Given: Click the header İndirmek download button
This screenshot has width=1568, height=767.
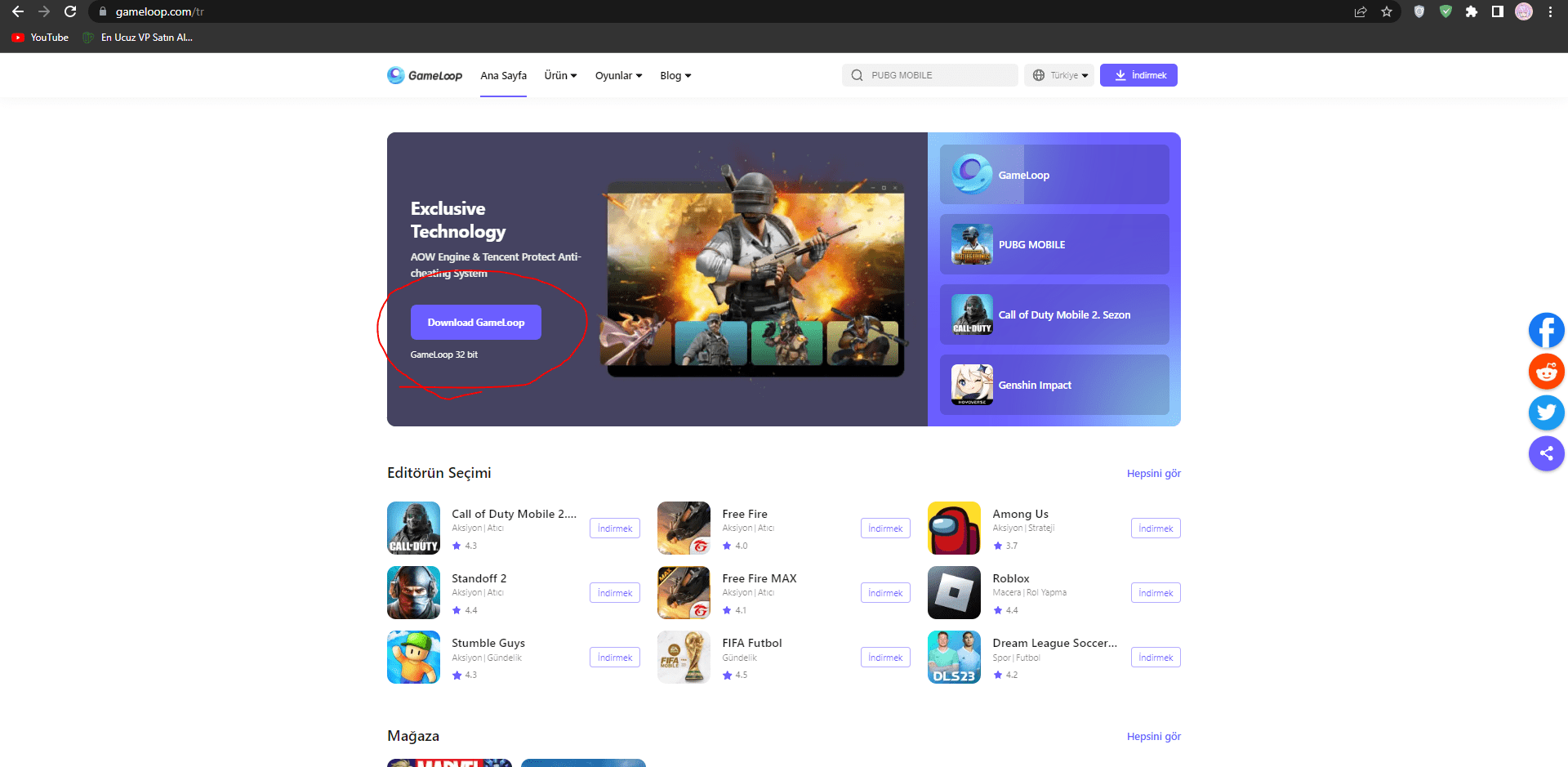Looking at the screenshot, I should (1138, 75).
